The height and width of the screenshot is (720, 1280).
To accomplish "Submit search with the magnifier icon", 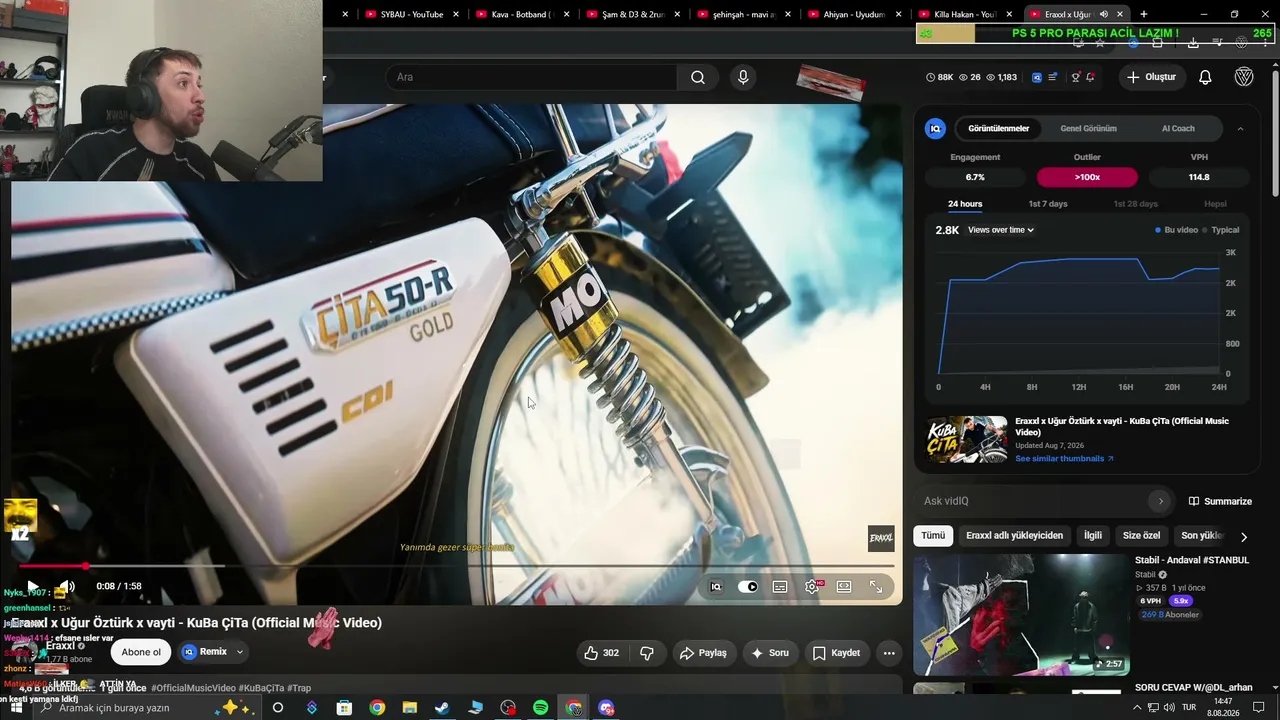I will coord(698,77).
